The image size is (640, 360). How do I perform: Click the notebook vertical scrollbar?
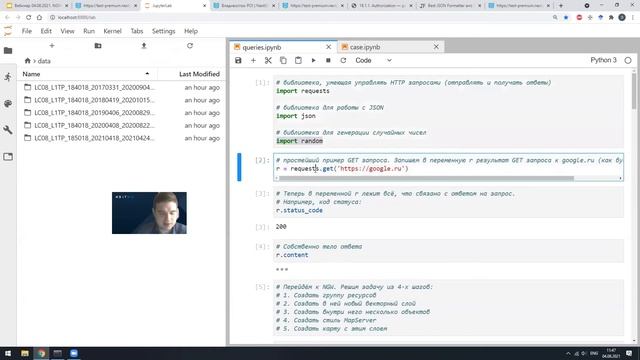[634, 91]
